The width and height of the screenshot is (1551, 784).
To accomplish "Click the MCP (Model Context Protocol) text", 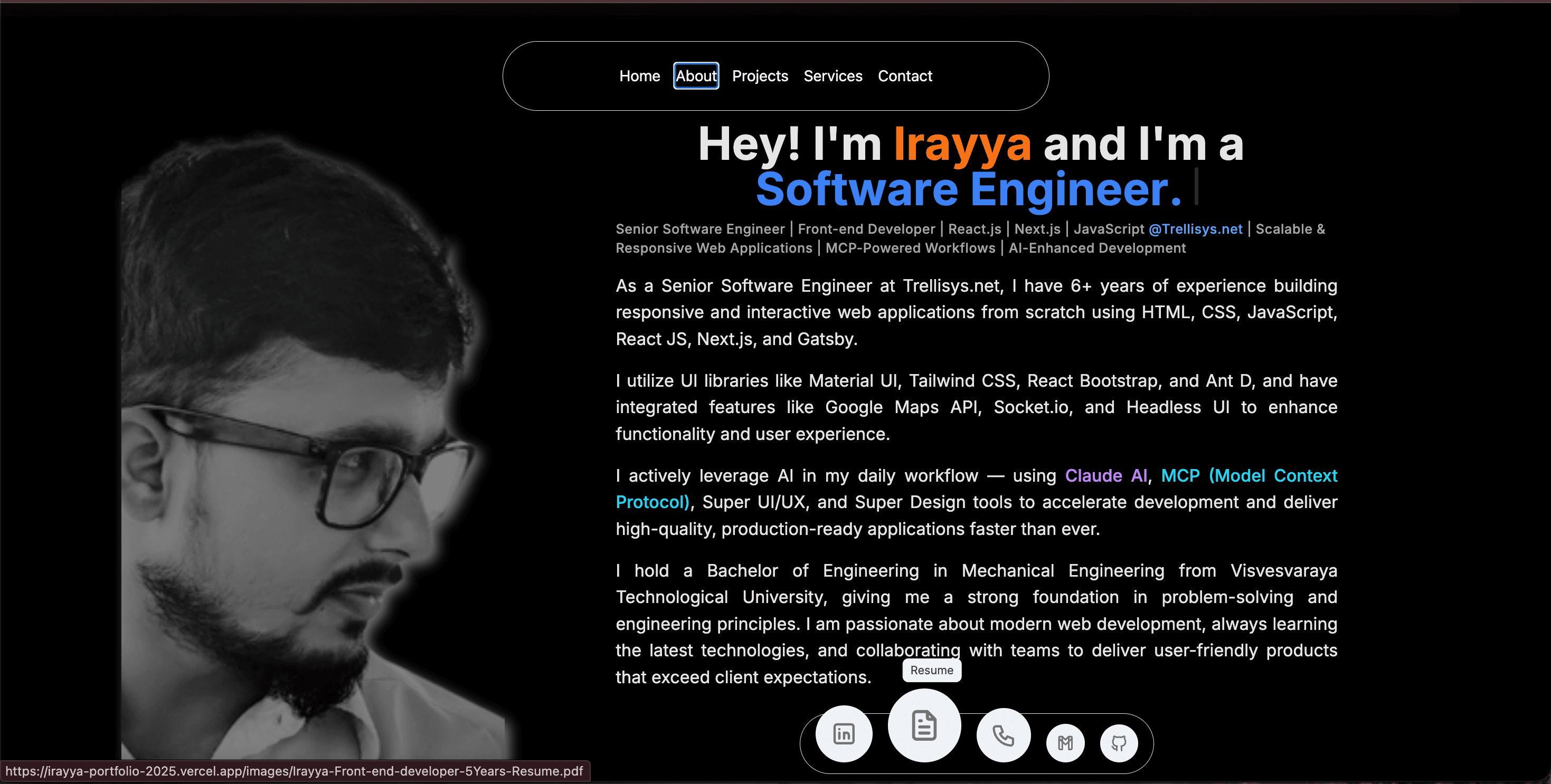I will (1249, 476).
